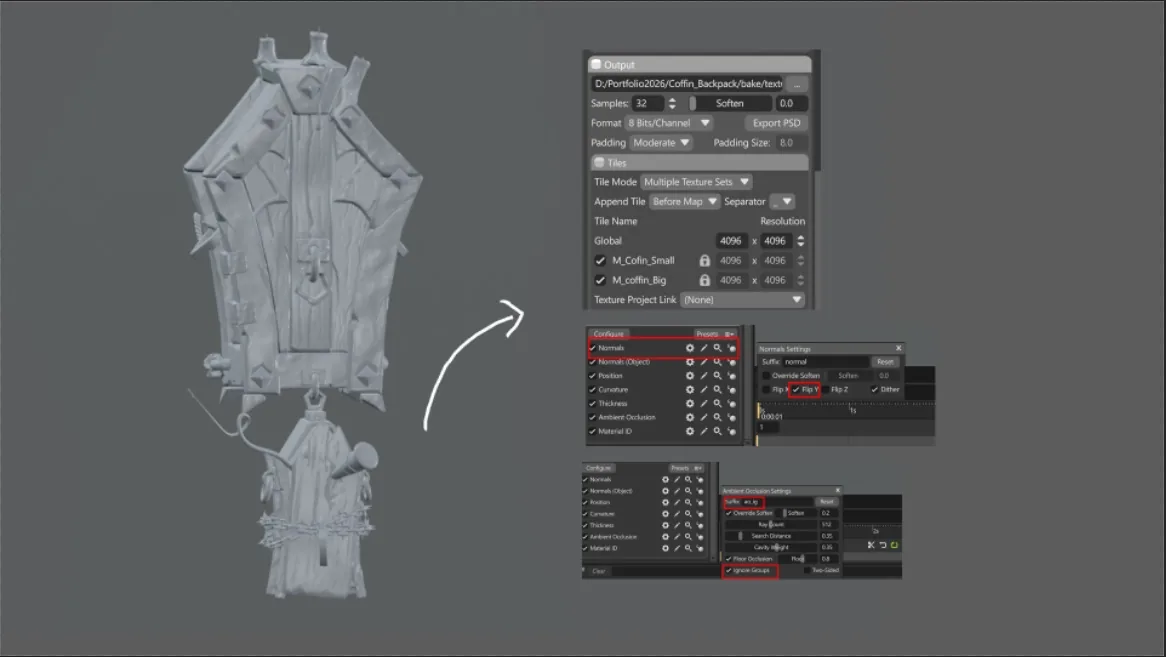Click the Export PSD button
Viewport: 1166px width, 657px height.
click(776, 123)
